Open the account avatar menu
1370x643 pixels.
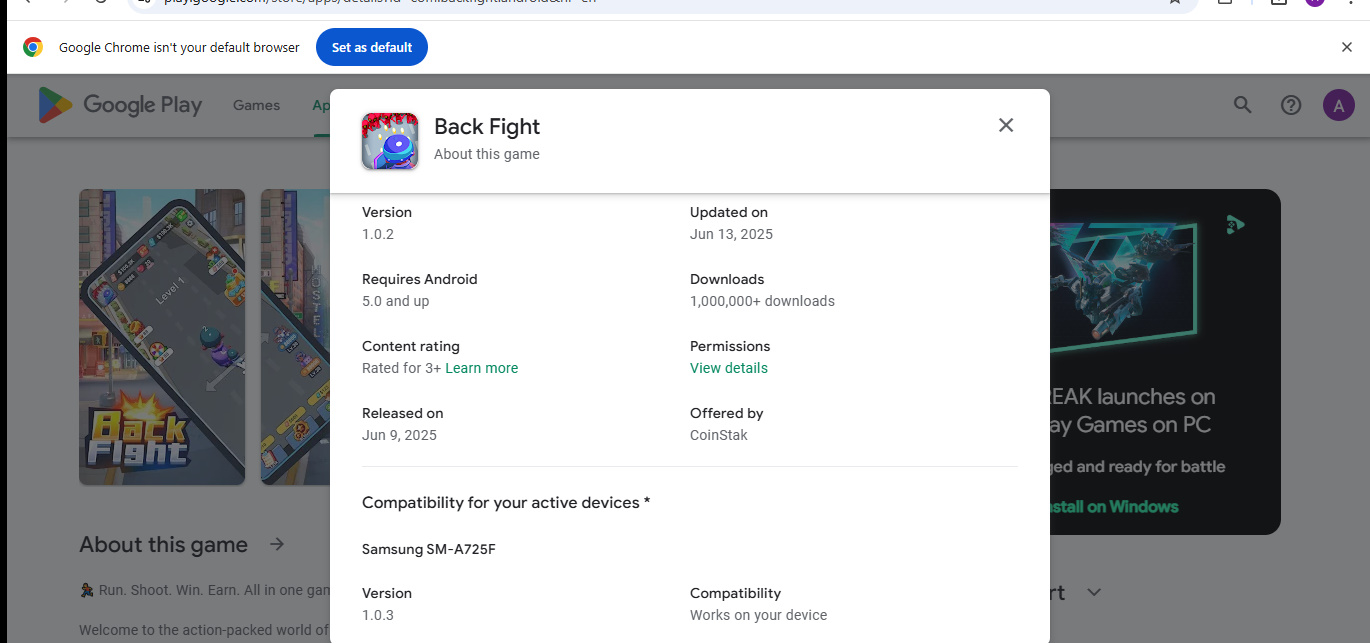coord(1339,105)
